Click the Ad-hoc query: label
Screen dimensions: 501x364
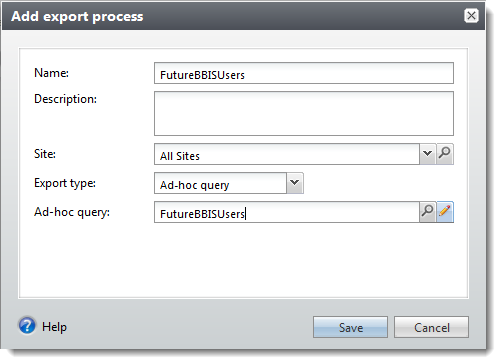(x=72, y=212)
